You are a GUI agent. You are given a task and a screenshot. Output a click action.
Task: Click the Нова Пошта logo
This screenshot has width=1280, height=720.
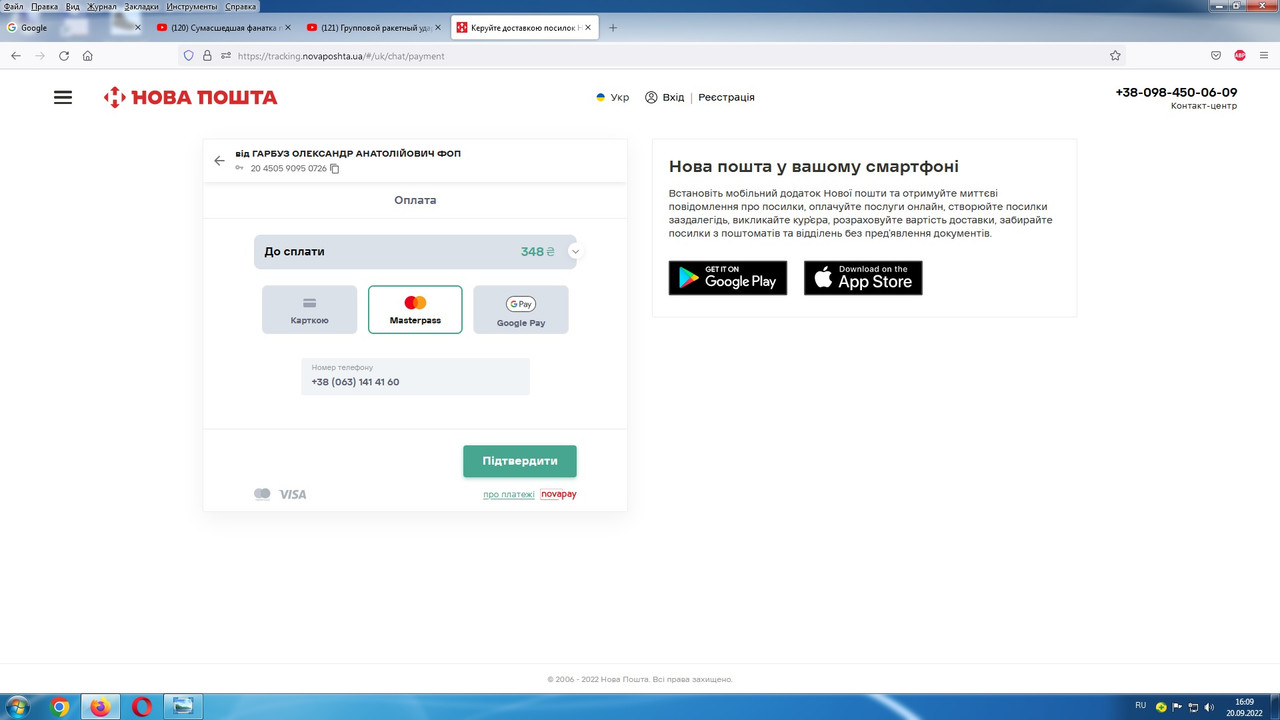(x=190, y=97)
